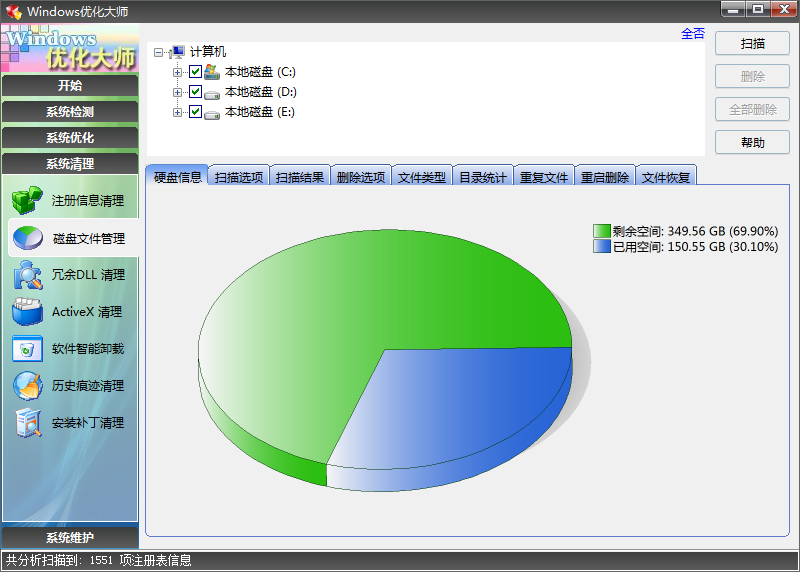Select the 磁盘文件管理 label
Viewport: 800px width, 572px height.
(x=89, y=238)
